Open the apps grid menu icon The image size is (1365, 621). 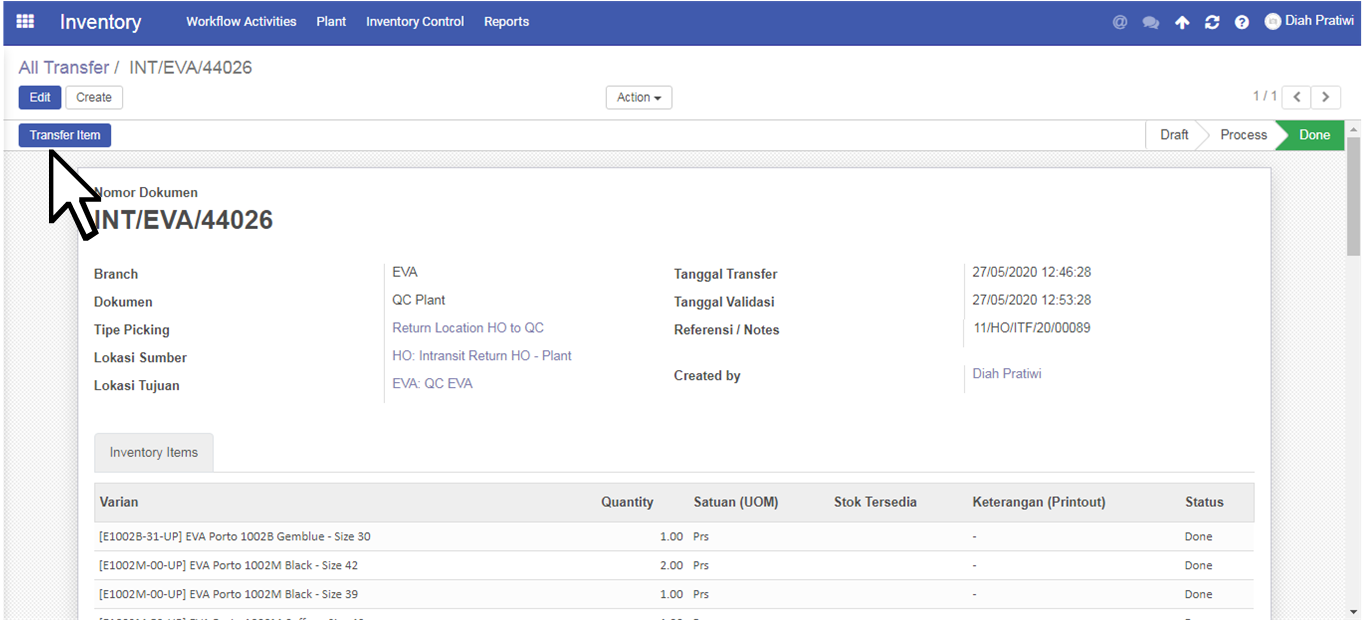[25, 21]
